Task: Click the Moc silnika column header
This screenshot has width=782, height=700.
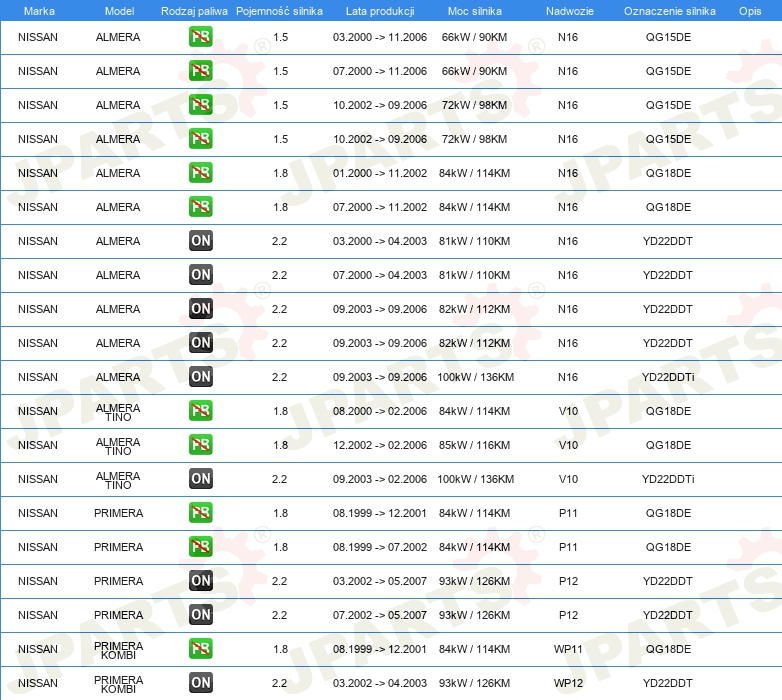Action: [x=475, y=11]
